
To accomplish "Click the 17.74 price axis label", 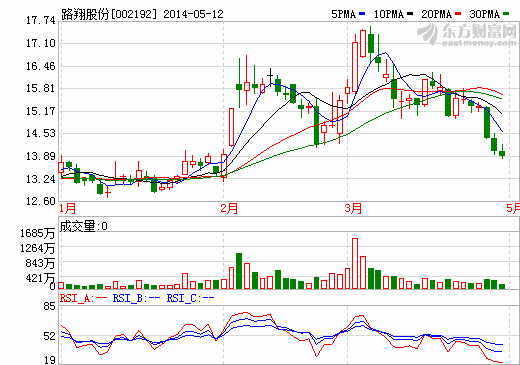I will [41, 21].
